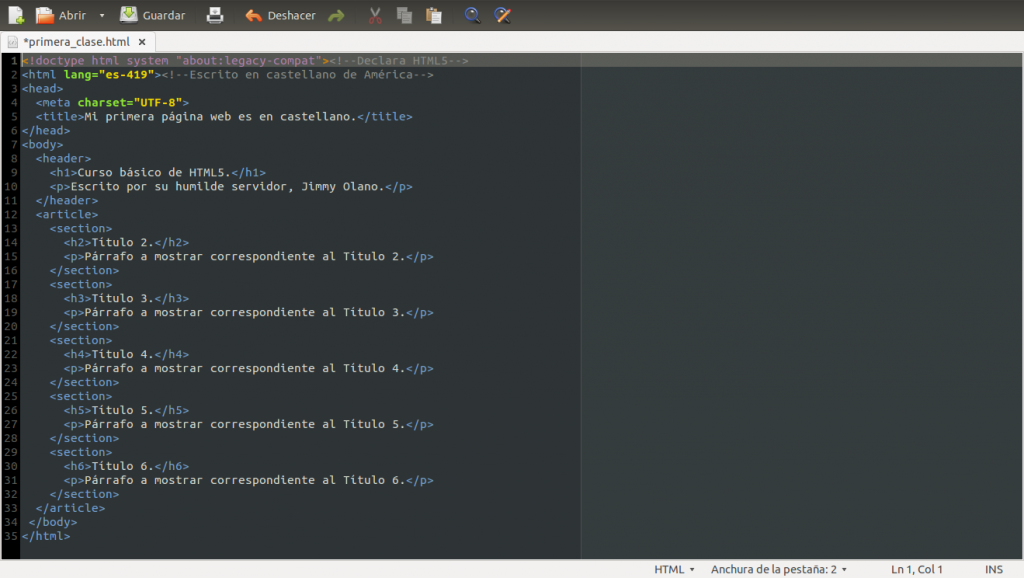Switch to the primera_clase.html tab
The height and width of the screenshot is (578, 1024).
(76, 42)
